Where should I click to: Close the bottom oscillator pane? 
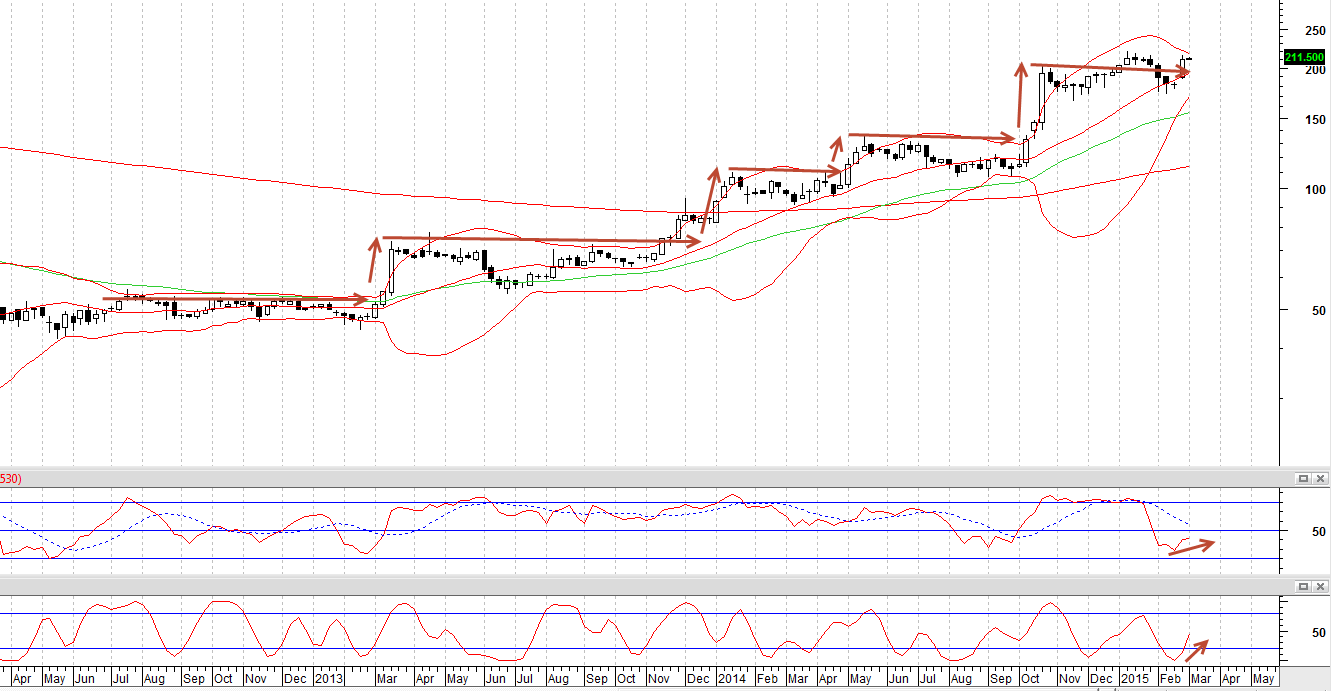(x=1320, y=586)
